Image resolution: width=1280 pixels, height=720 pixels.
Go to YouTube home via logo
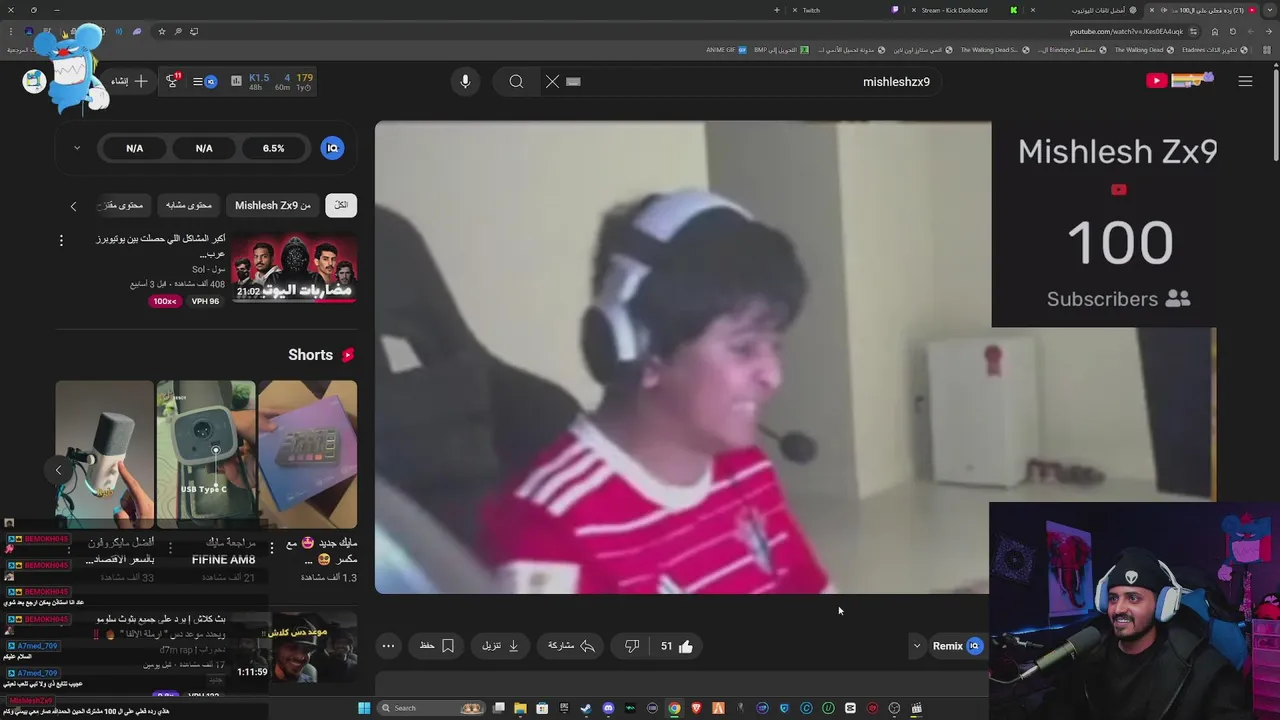tap(1180, 80)
